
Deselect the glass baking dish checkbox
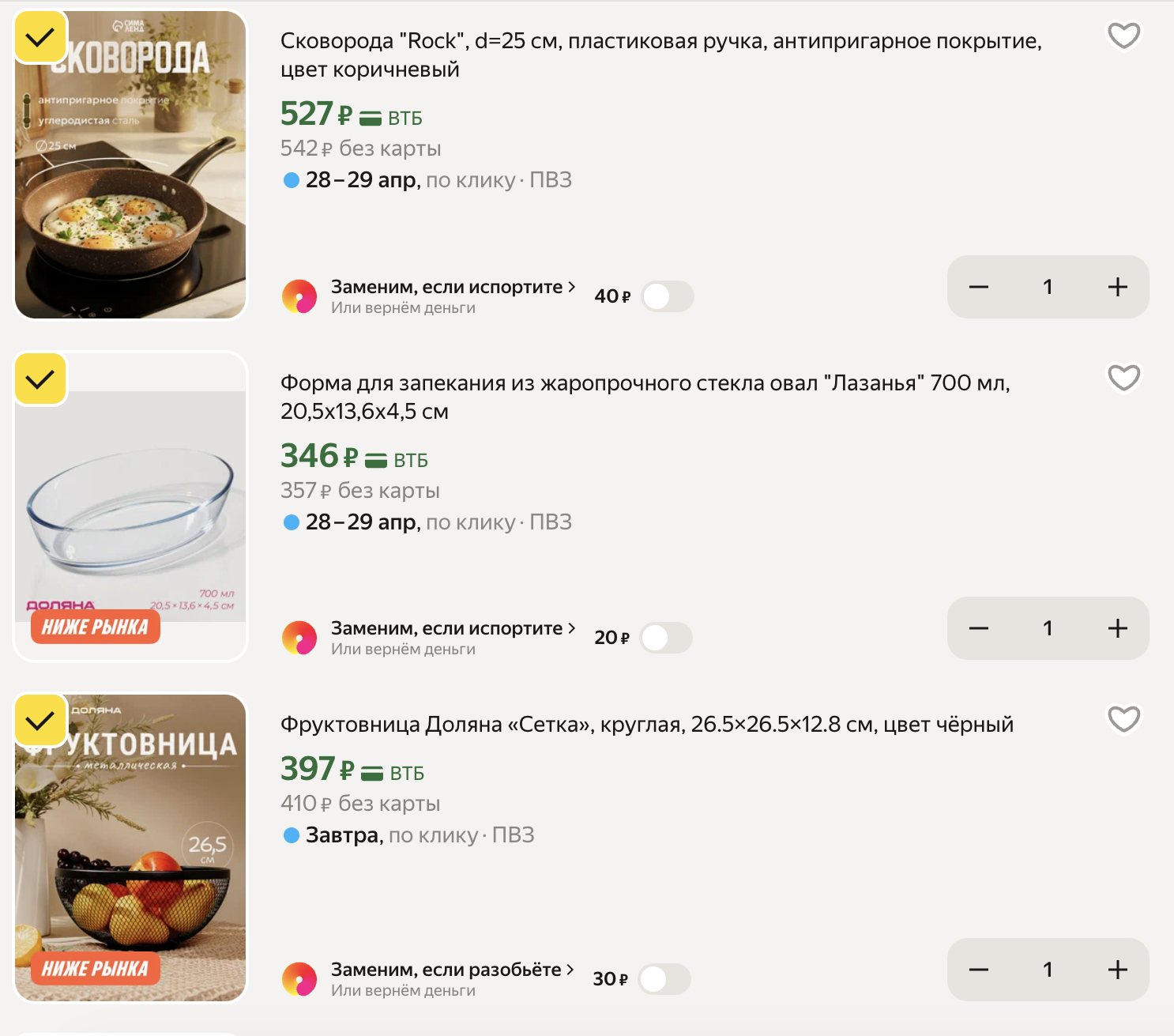40,379
